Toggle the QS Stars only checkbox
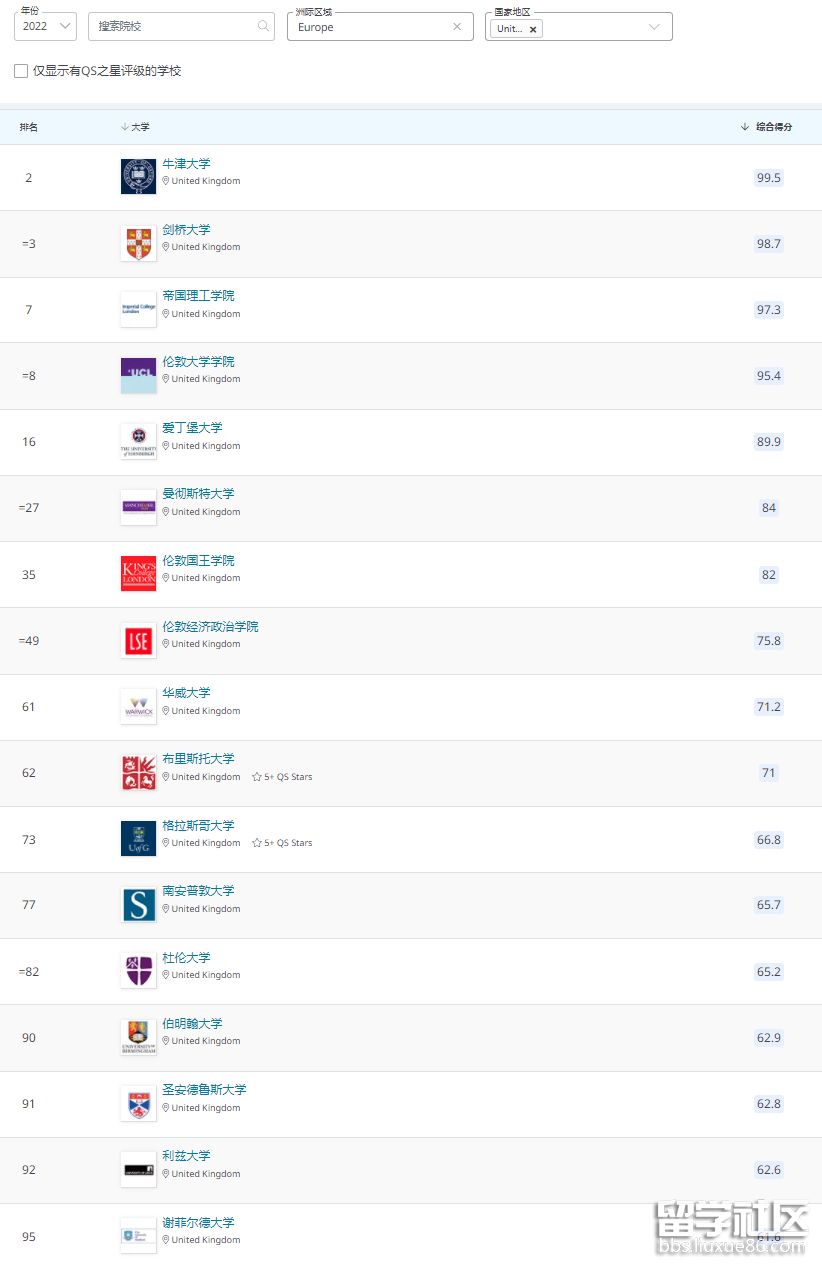The image size is (822, 1268). tap(21, 71)
